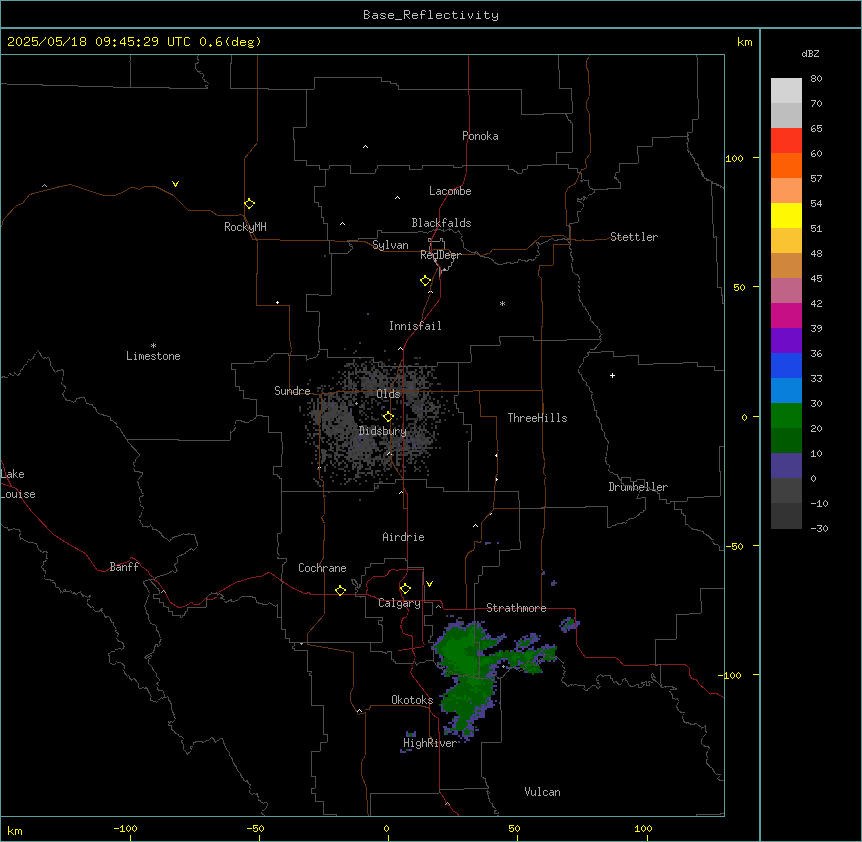This screenshot has height=842, width=862.
Task: Select the Limestone label
Action: pyautogui.click(x=153, y=356)
